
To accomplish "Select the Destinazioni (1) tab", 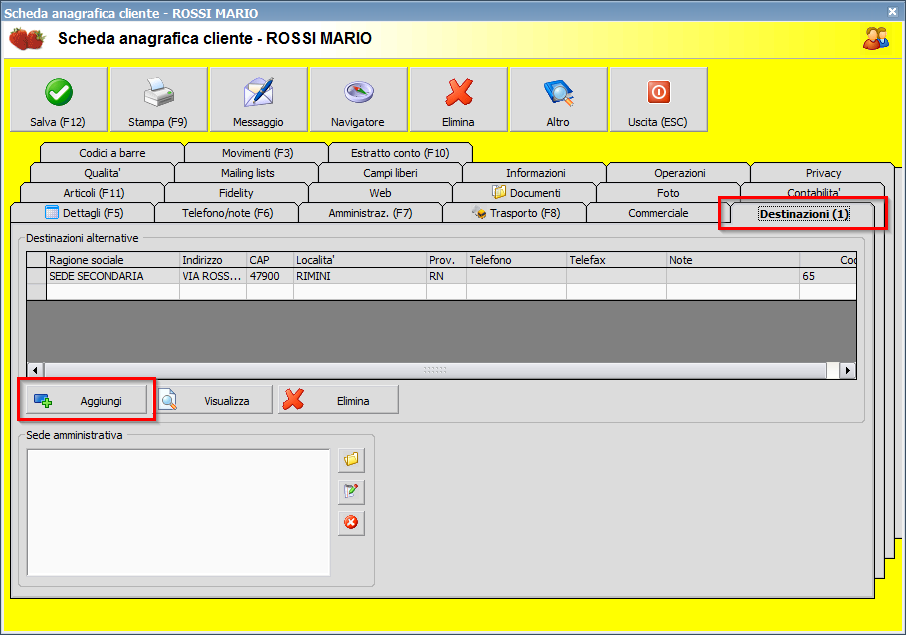I will (803, 214).
